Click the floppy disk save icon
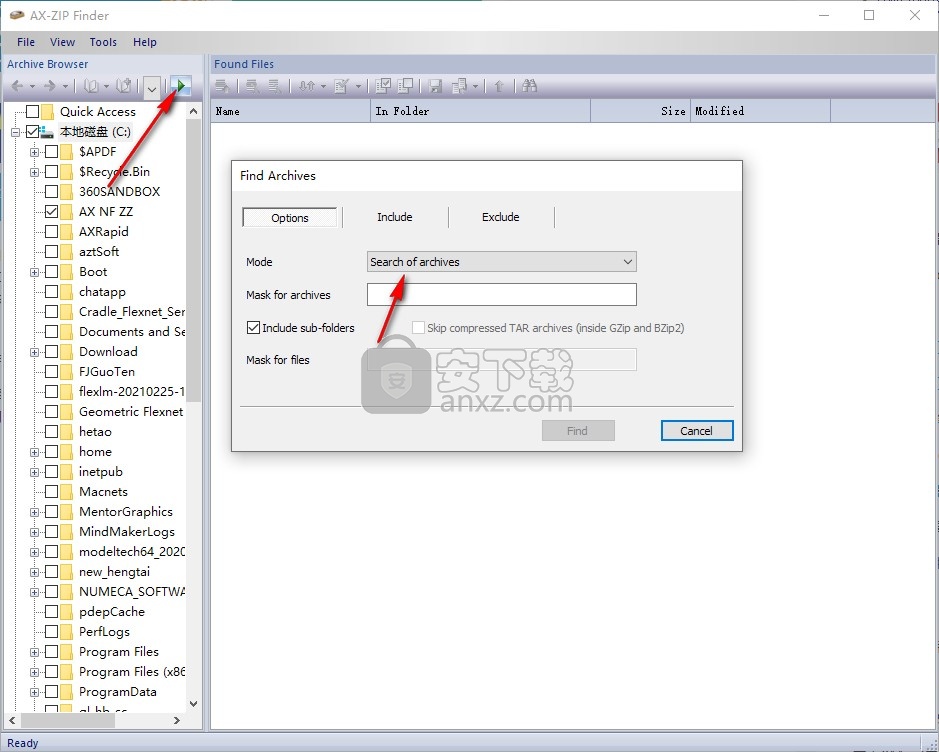Screen dimensions: 939x752 pyautogui.click(x=435, y=87)
